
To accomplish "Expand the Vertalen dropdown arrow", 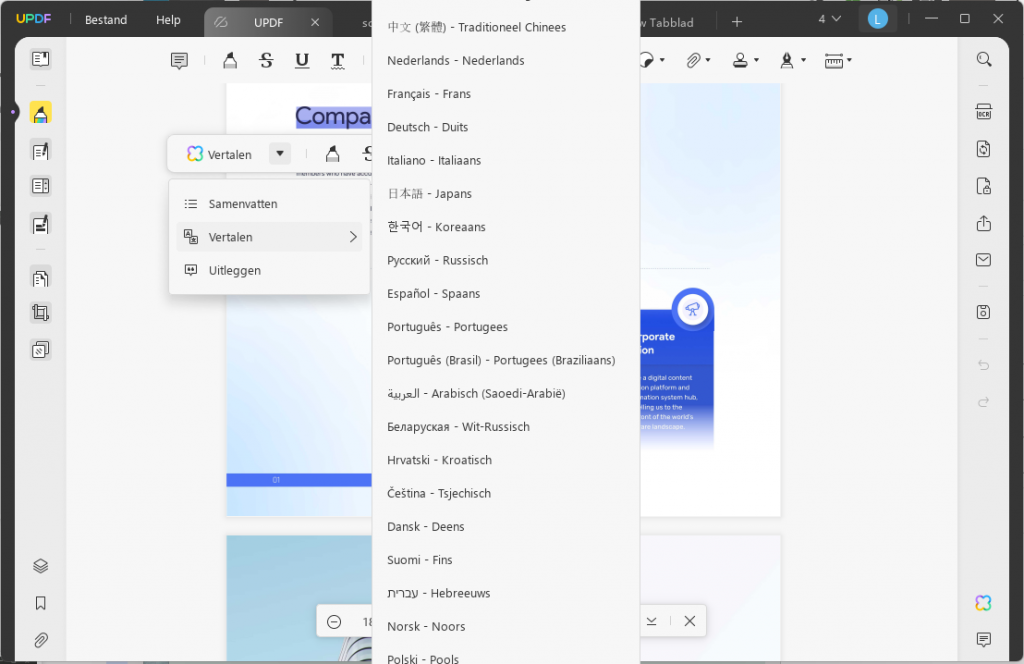I will [x=280, y=154].
